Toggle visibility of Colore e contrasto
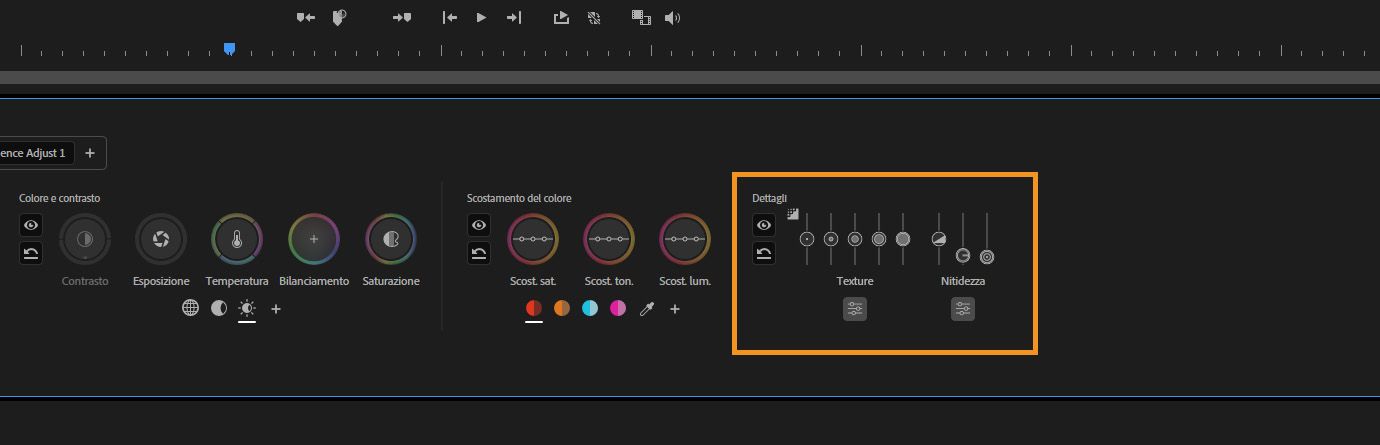This screenshot has height=445, width=1380. 31,226
